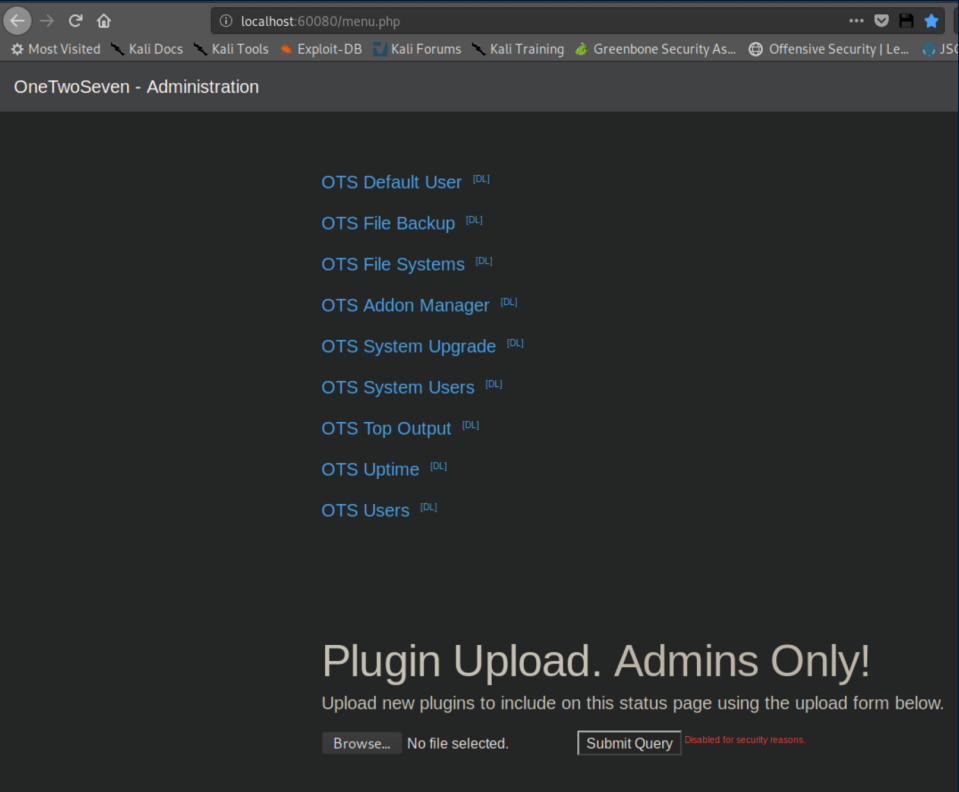
Task: Open the OTS Default User plugin link
Action: [391, 182]
